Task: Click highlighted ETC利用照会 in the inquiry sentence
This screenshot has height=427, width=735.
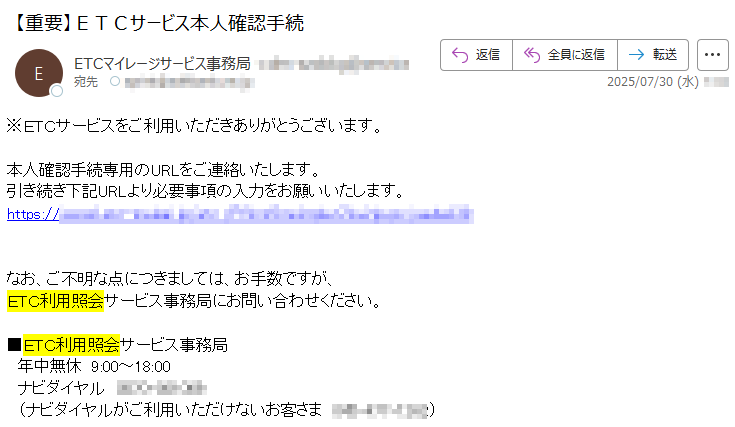Action: [55, 301]
